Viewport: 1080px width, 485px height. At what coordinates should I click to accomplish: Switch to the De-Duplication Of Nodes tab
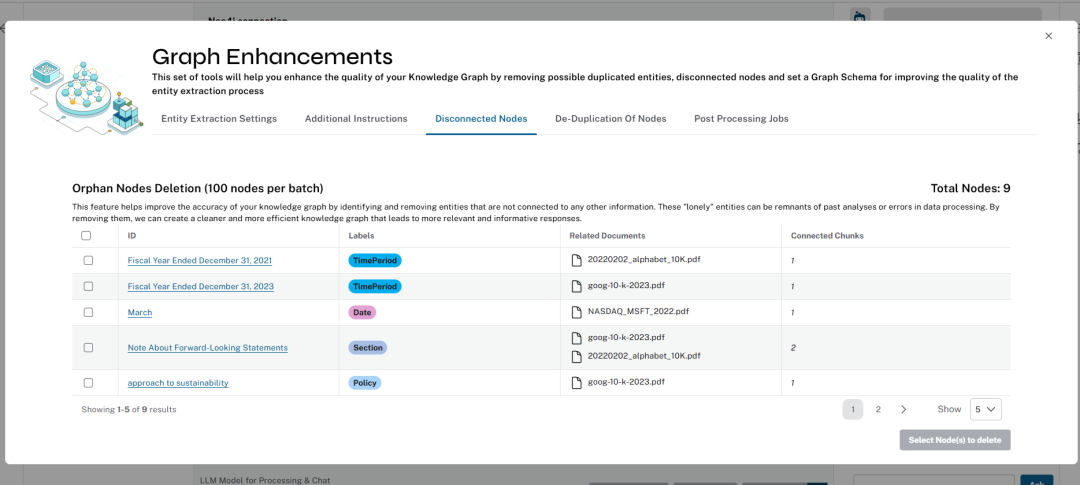click(x=610, y=119)
